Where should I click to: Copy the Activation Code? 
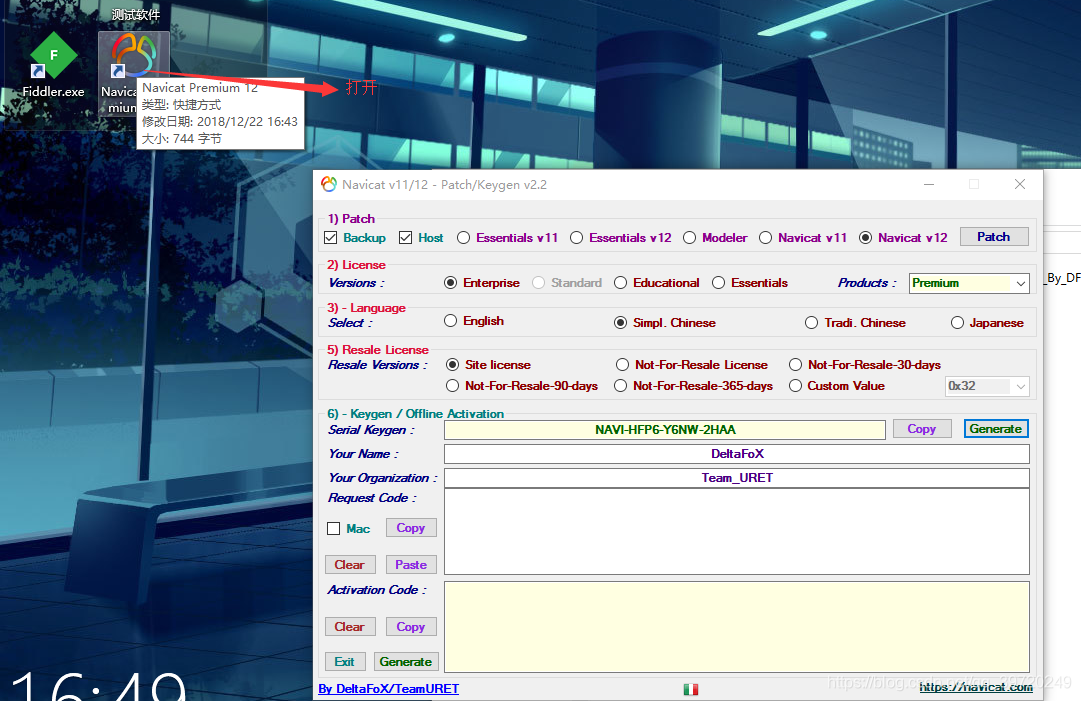click(x=411, y=627)
